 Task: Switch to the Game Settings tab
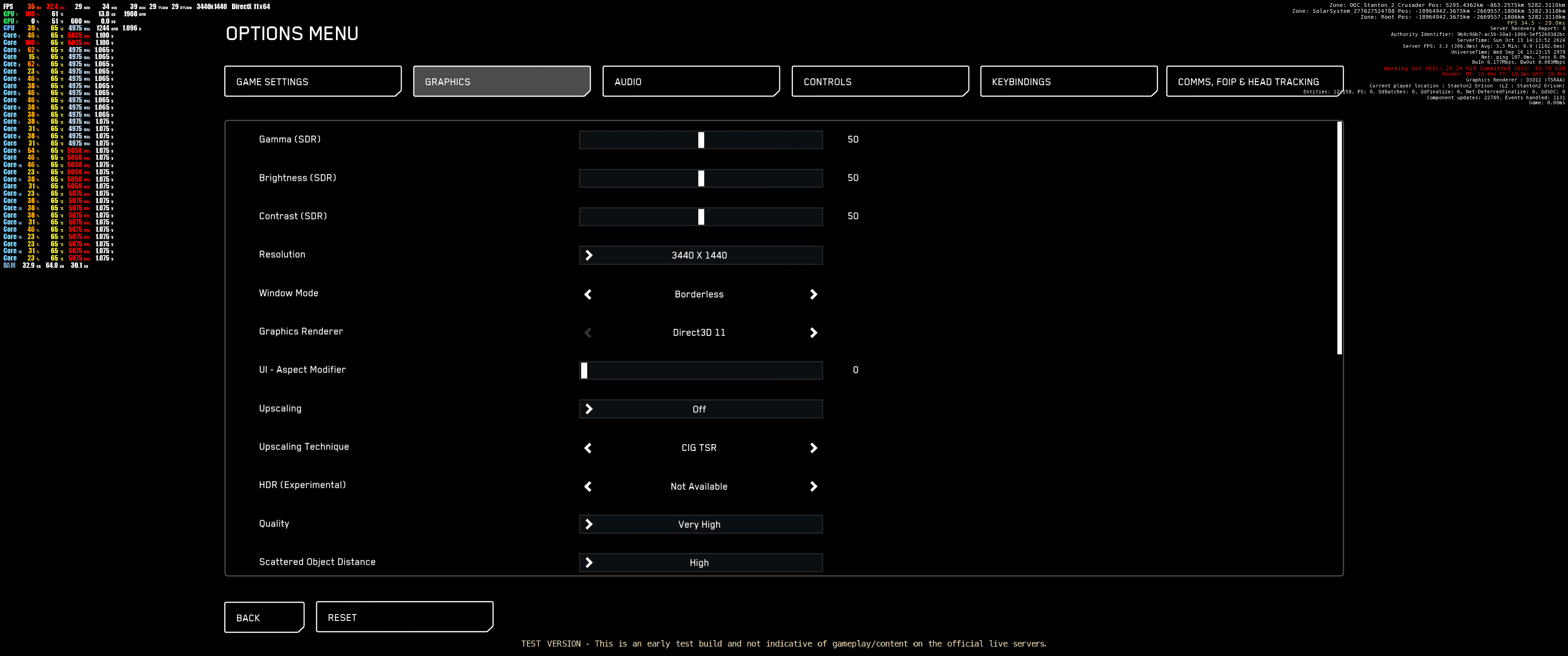click(x=312, y=82)
